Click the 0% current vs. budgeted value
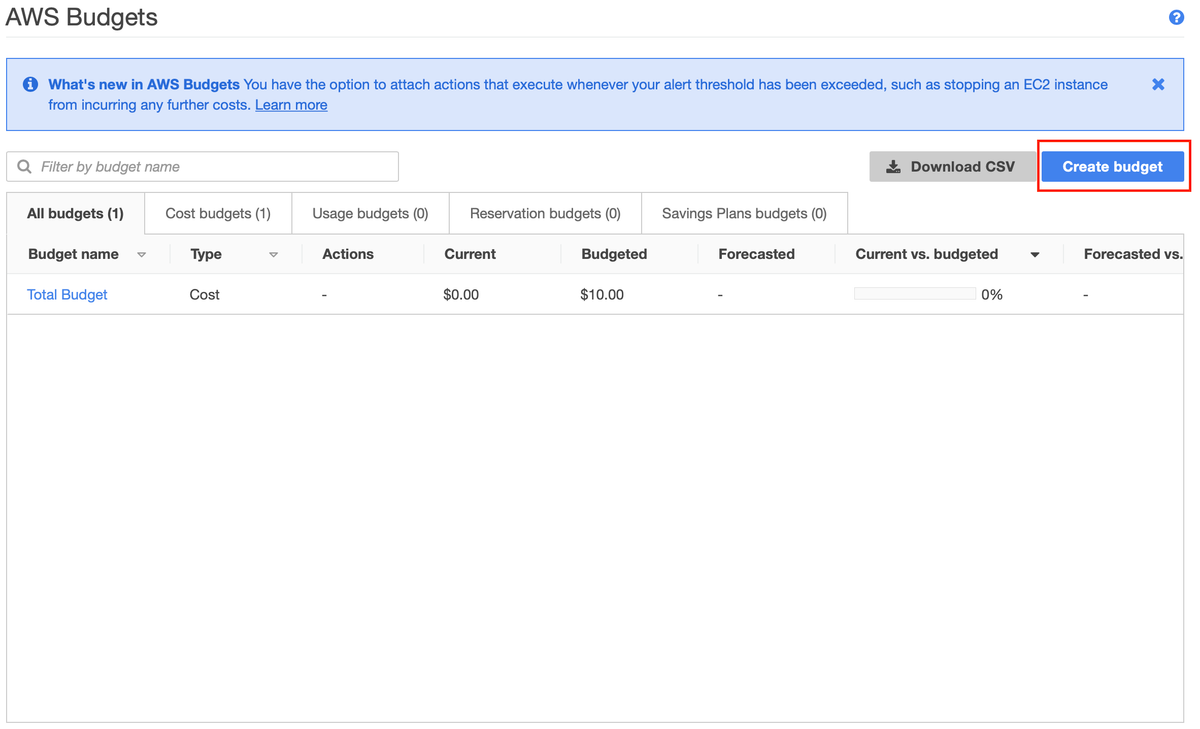Viewport: 1200px width, 729px height. [x=992, y=295]
